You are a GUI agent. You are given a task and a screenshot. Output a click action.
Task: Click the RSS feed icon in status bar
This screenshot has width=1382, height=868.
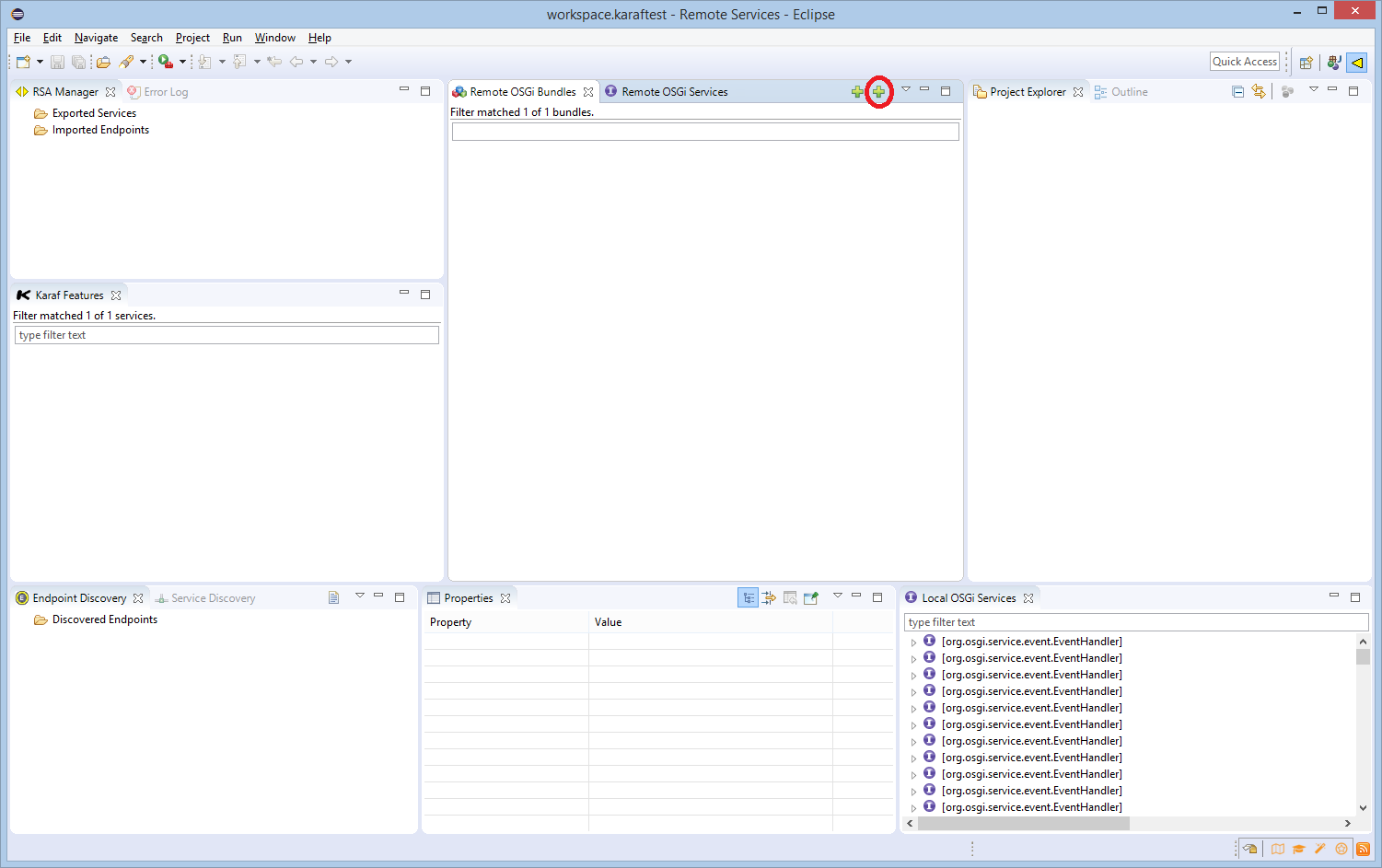coord(1363,849)
